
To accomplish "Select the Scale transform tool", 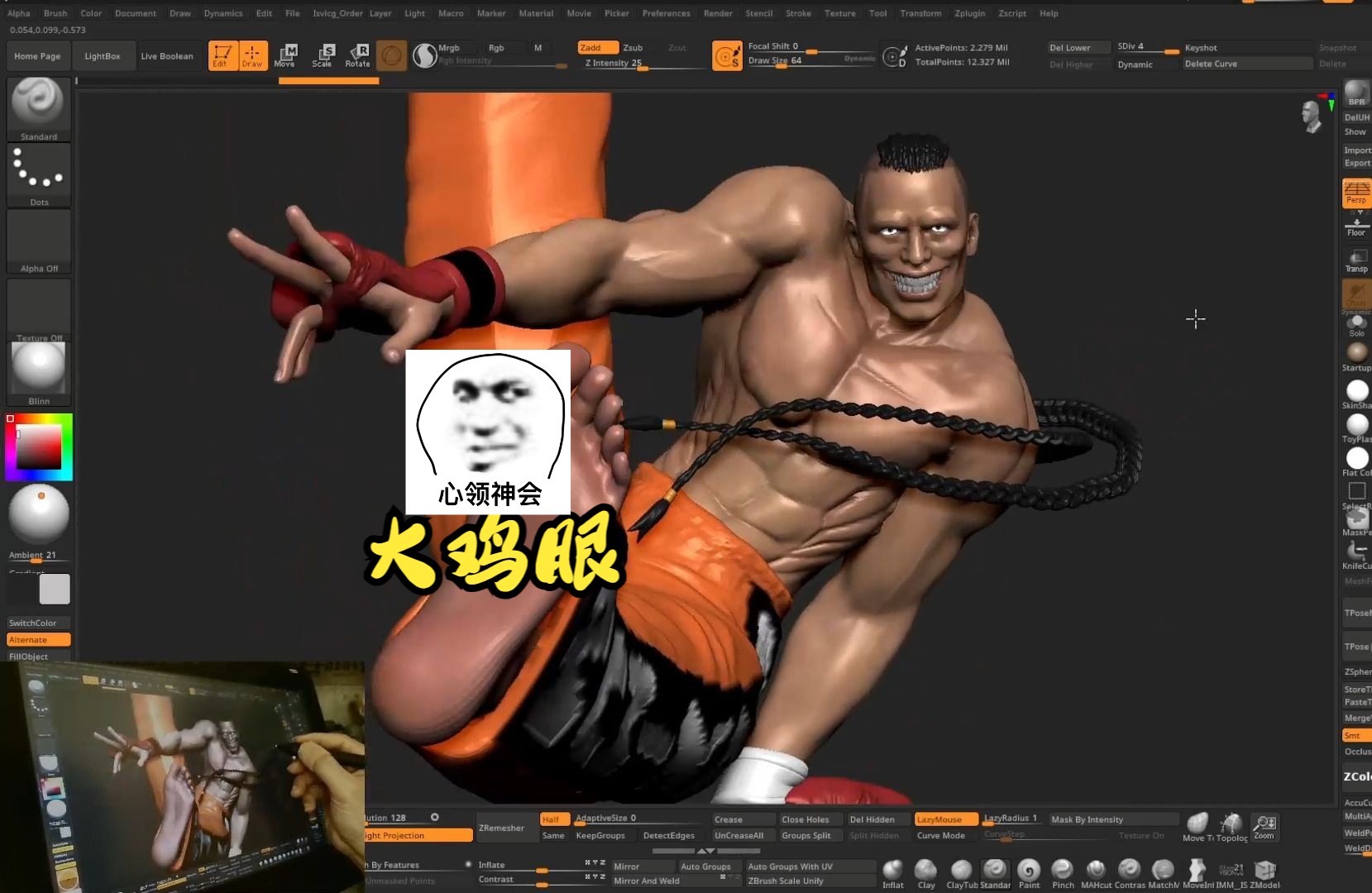I will [323, 55].
